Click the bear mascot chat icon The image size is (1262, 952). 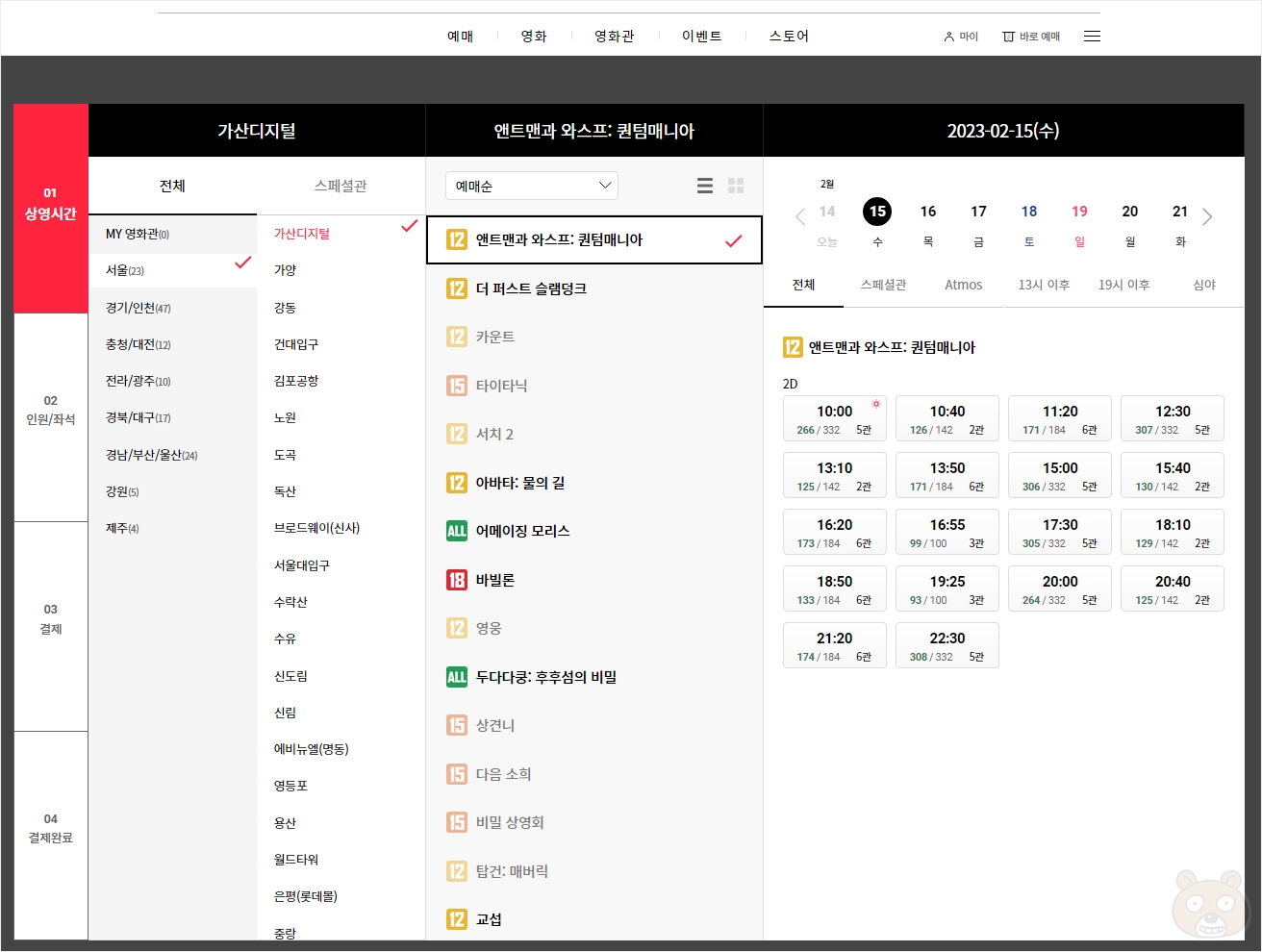tap(1208, 905)
